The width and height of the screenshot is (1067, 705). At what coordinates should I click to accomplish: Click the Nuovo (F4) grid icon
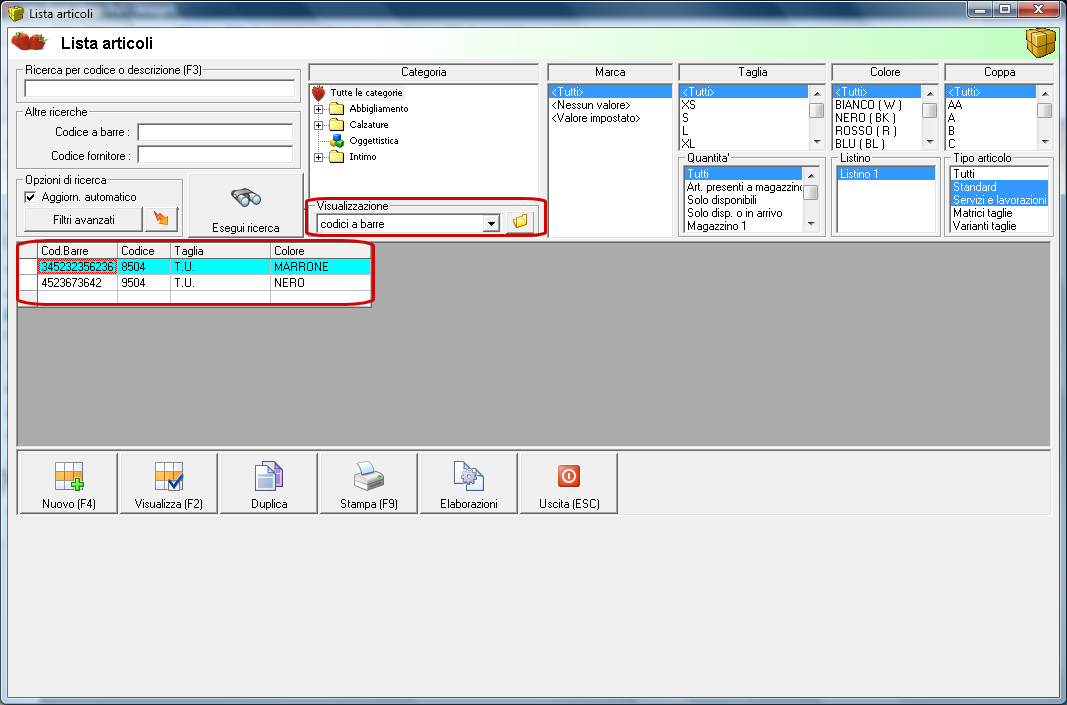tap(69, 476)
